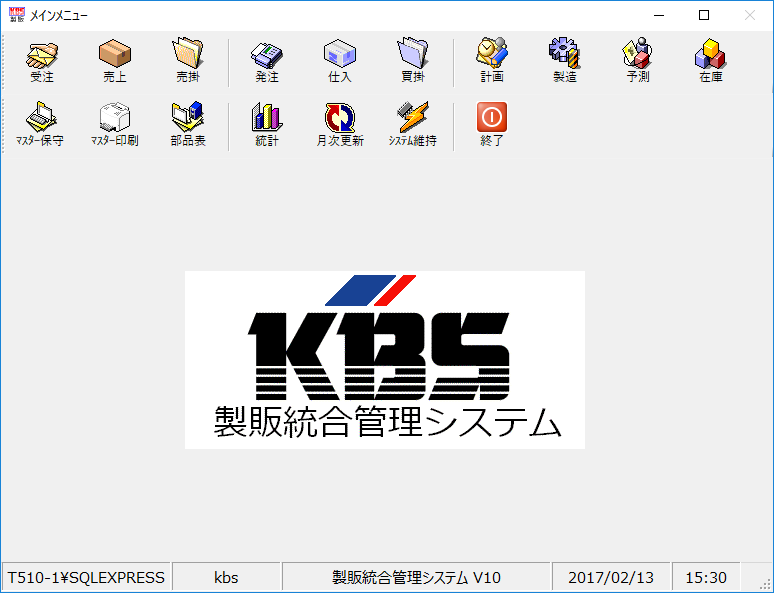The height and width of the screenshot is (593, 774).
Task: Open the 製造 manufacturing gear icon
Action: click(x=565, y=62)
